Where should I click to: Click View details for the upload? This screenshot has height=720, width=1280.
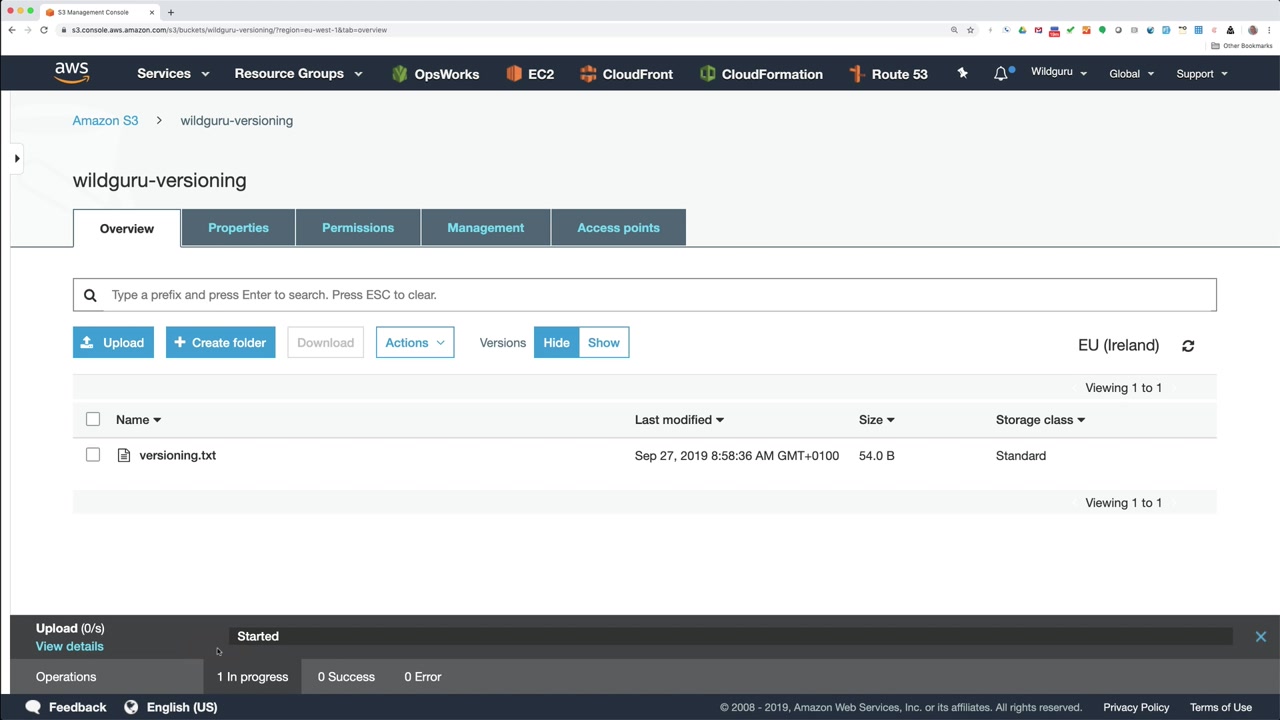point(70,646)
